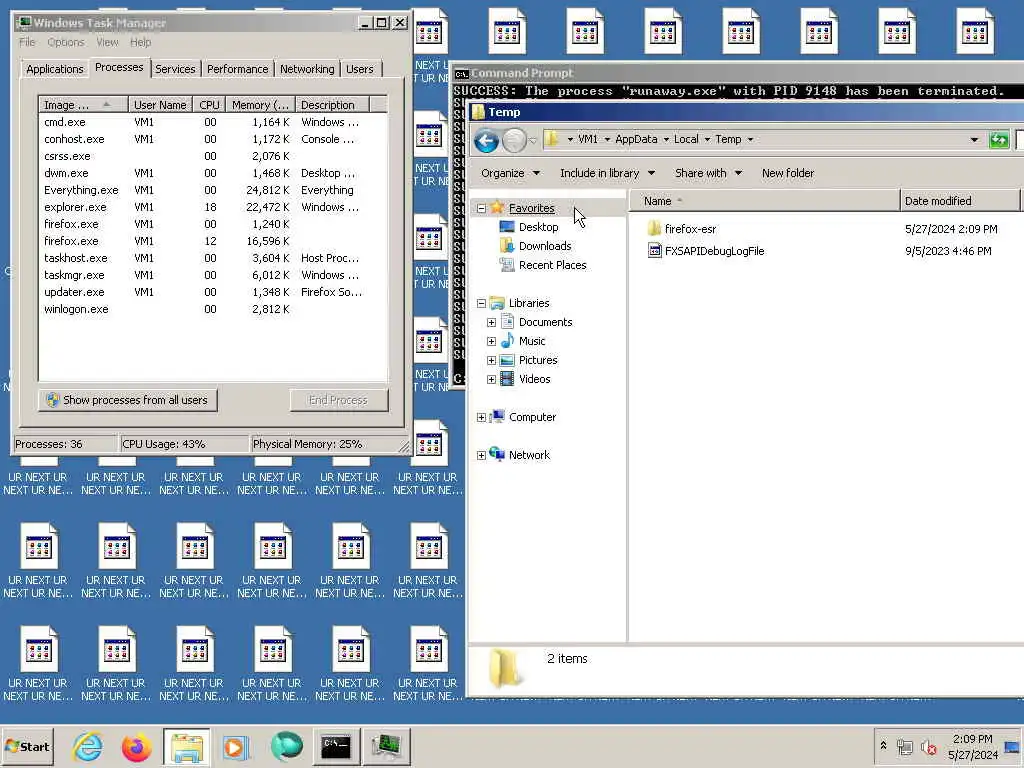The width and height of the screenshot is (1024, 768).
Task: Click AppData in the address breadcrumb
Action: click(636, 139)
